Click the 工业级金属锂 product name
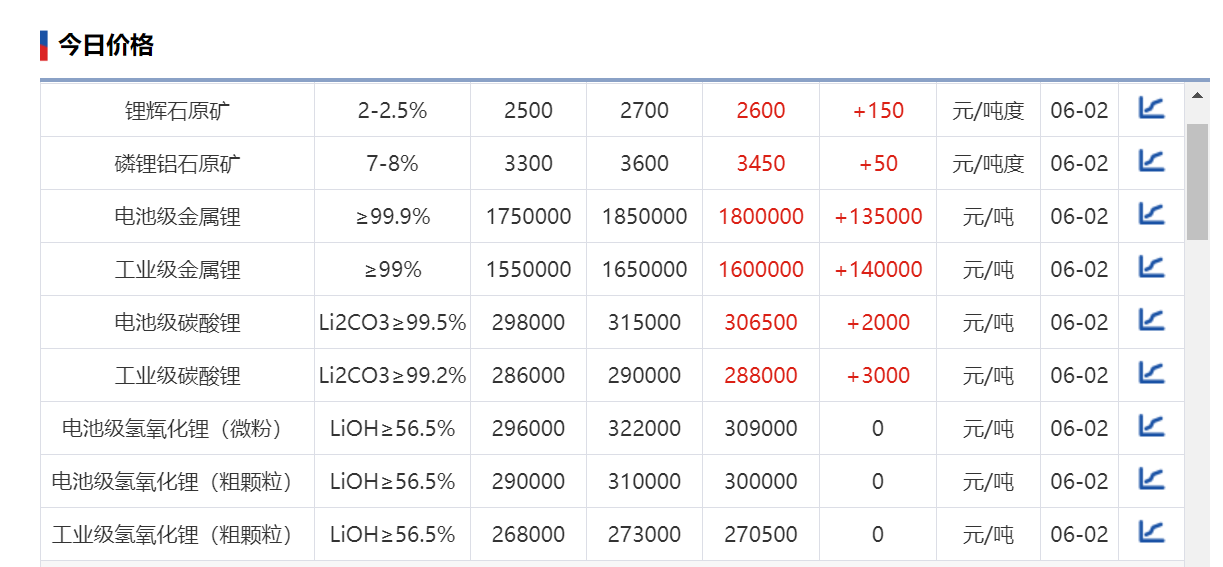Image resolution: width=1223 pixels, height=567 pixels. pyautogui.click(x=177, y=270)
